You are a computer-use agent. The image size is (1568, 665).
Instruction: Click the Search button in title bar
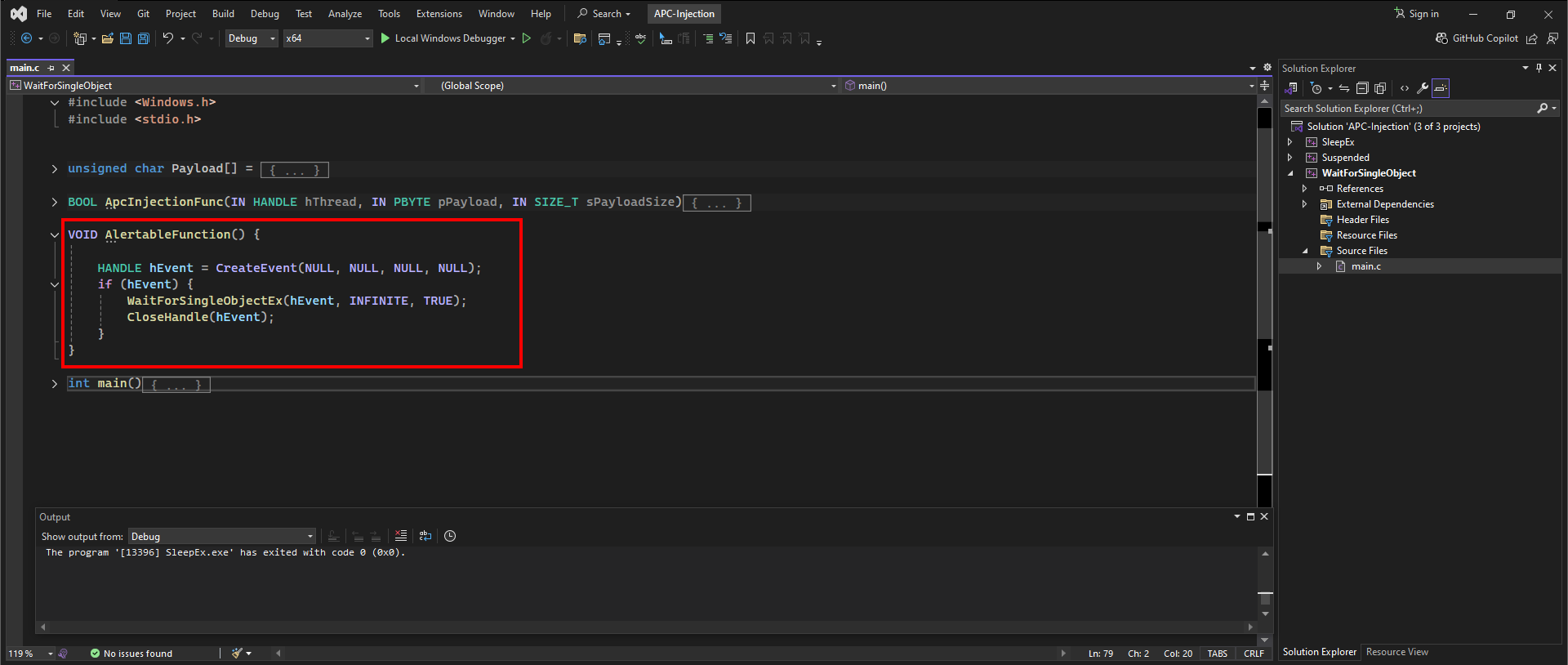(x=604, y=14)
